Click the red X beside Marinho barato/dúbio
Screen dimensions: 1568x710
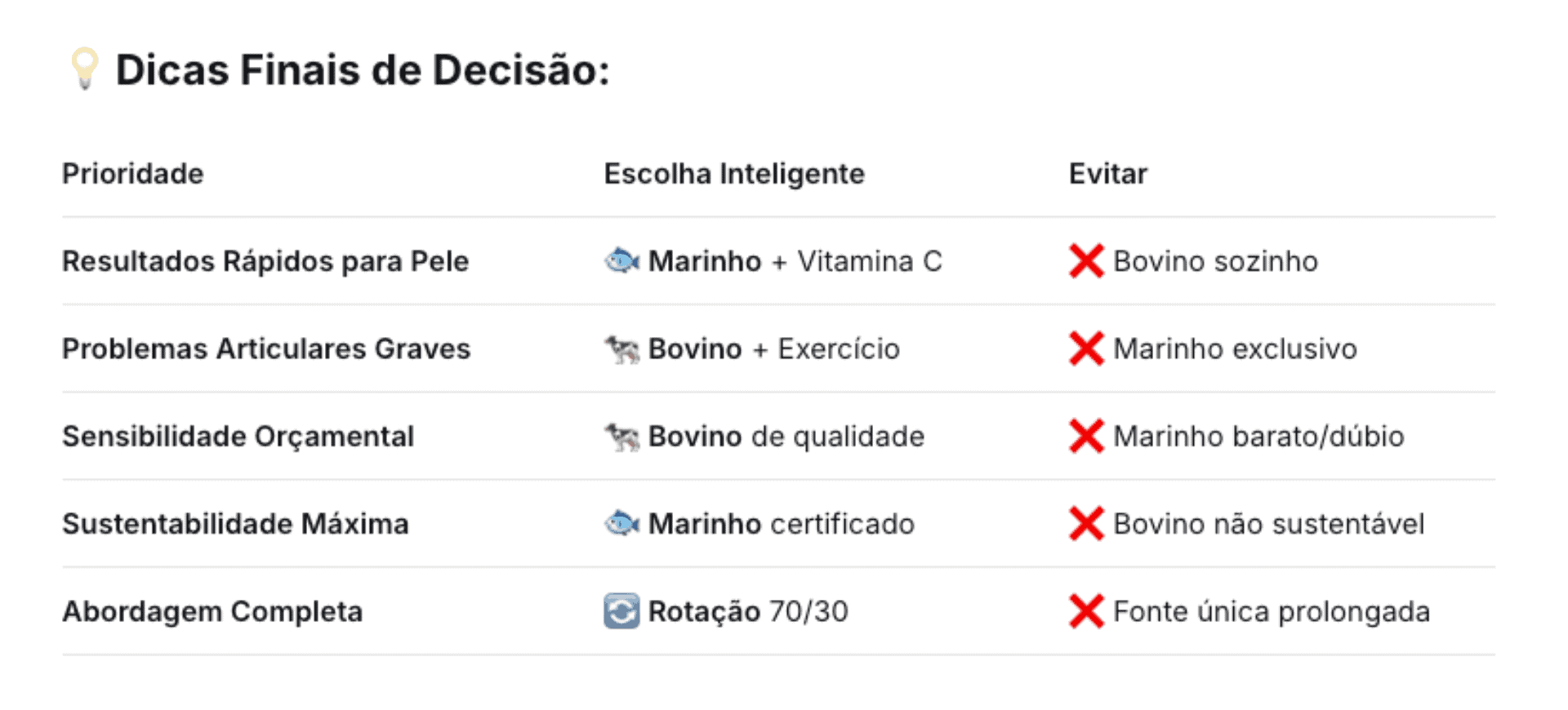pyautogui.click(x=1086, y=437)
